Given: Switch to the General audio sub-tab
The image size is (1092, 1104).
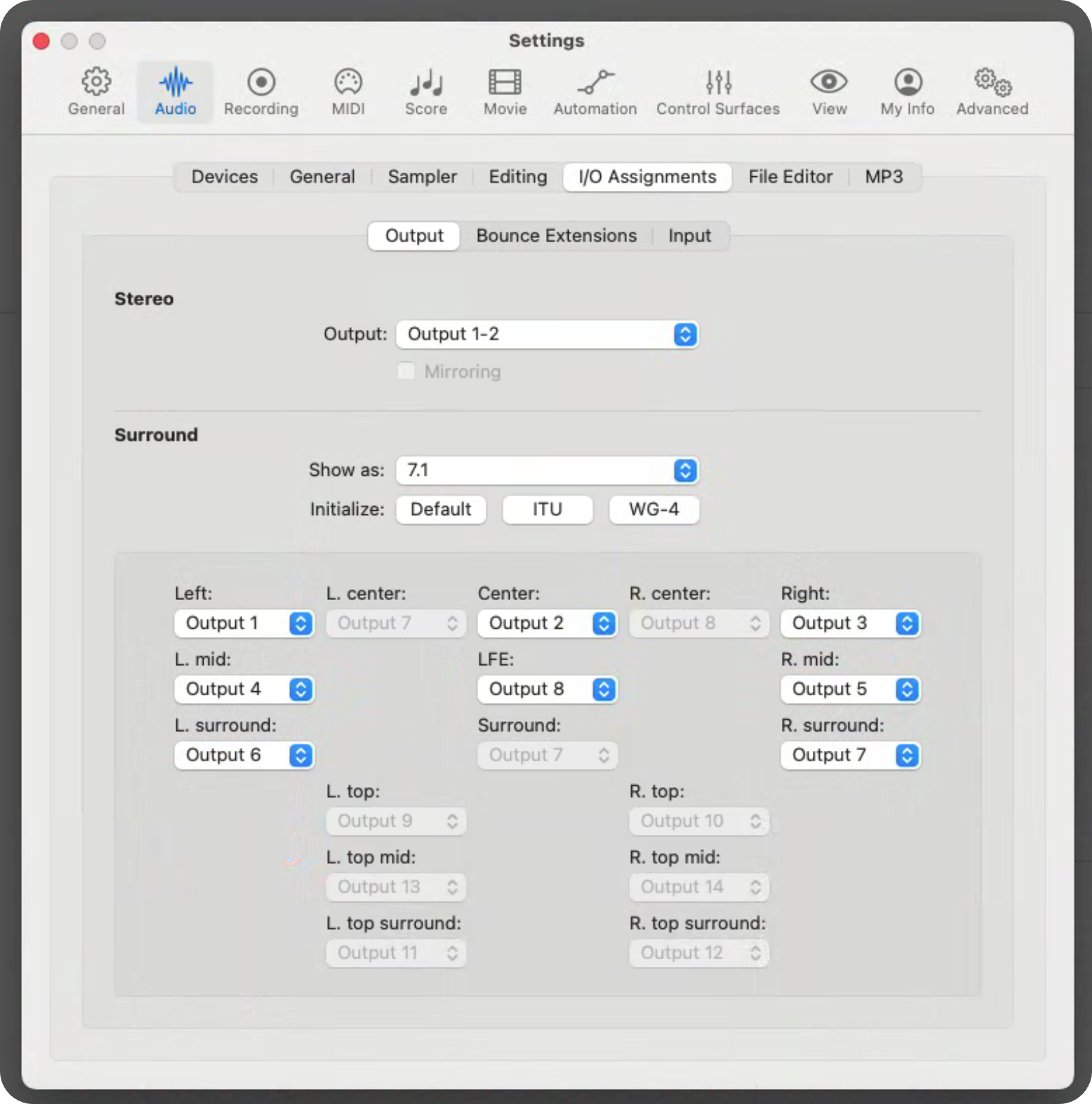Looking at the screenshot, I should tap(322, 177).
